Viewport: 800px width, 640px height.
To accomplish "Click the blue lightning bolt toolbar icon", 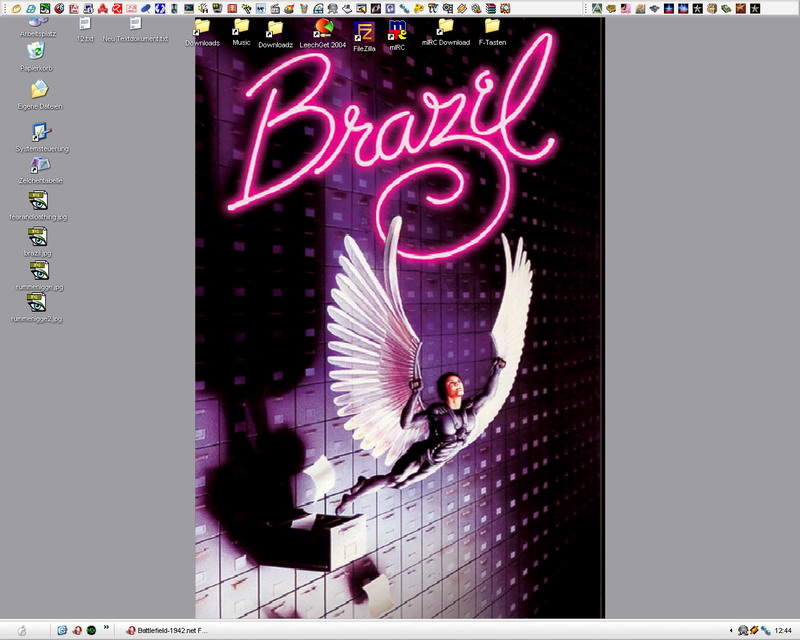I will [x=160, y=8].
